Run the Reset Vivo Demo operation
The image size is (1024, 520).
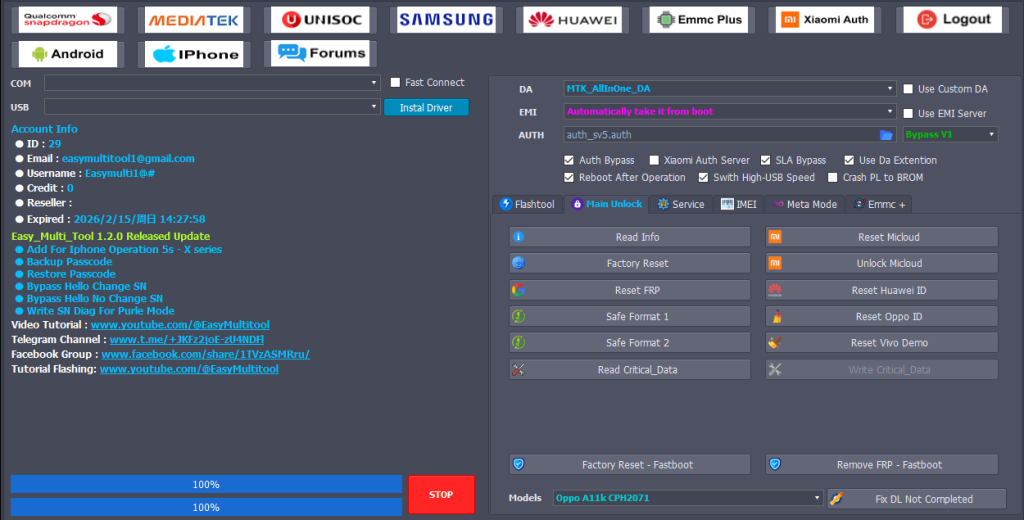click(882, 342)
